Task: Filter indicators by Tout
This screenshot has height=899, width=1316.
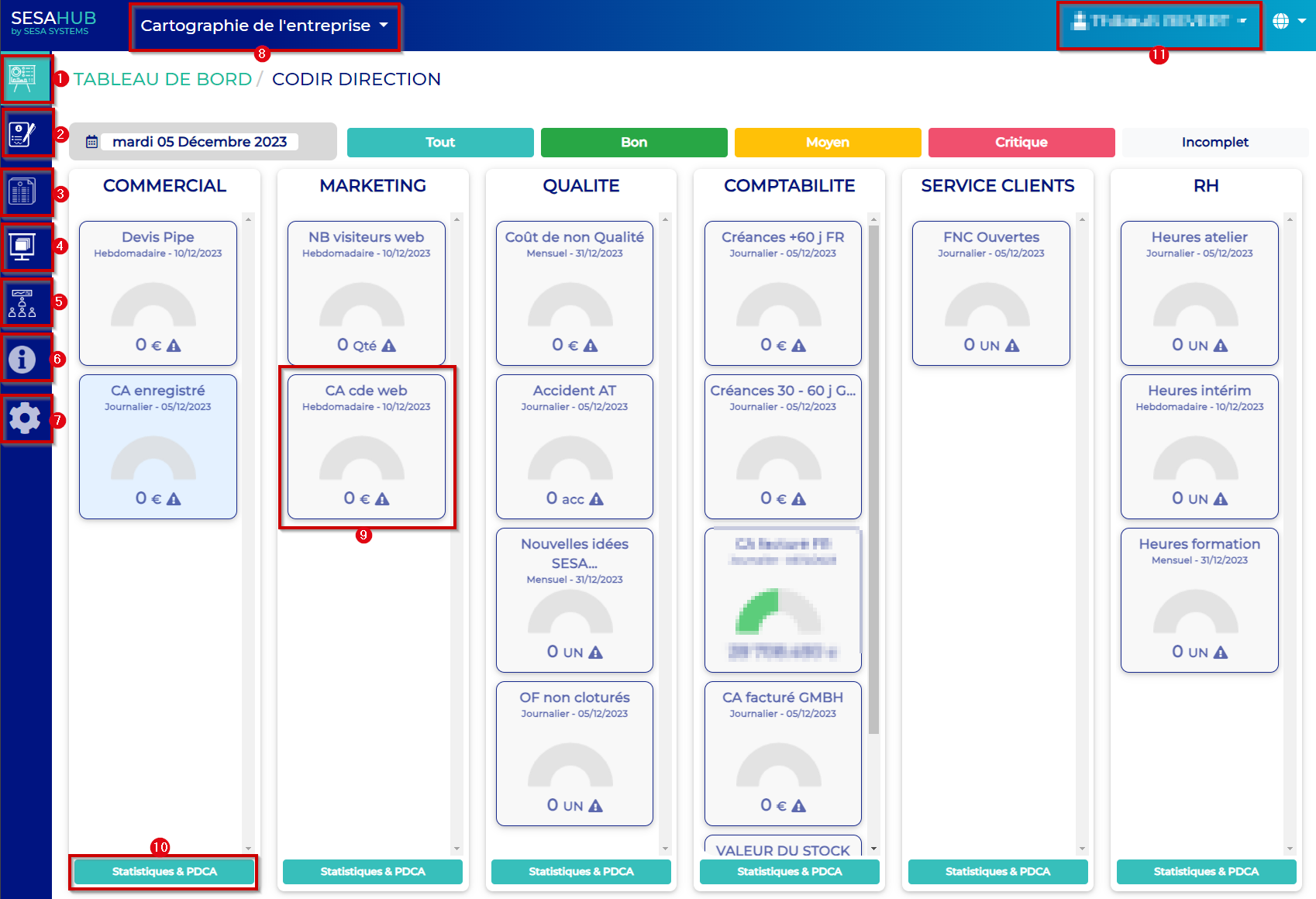Action: point(440,143)
